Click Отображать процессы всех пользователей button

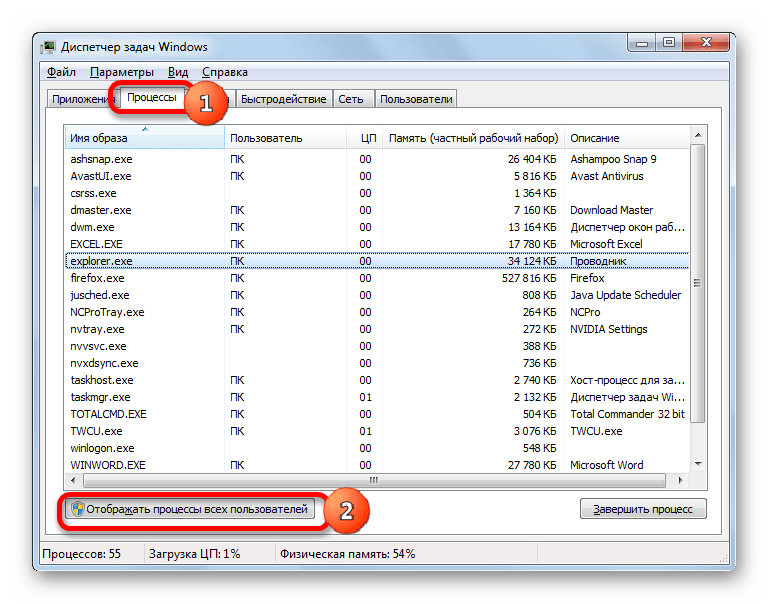pyautogui.click(x=189, y=509)
